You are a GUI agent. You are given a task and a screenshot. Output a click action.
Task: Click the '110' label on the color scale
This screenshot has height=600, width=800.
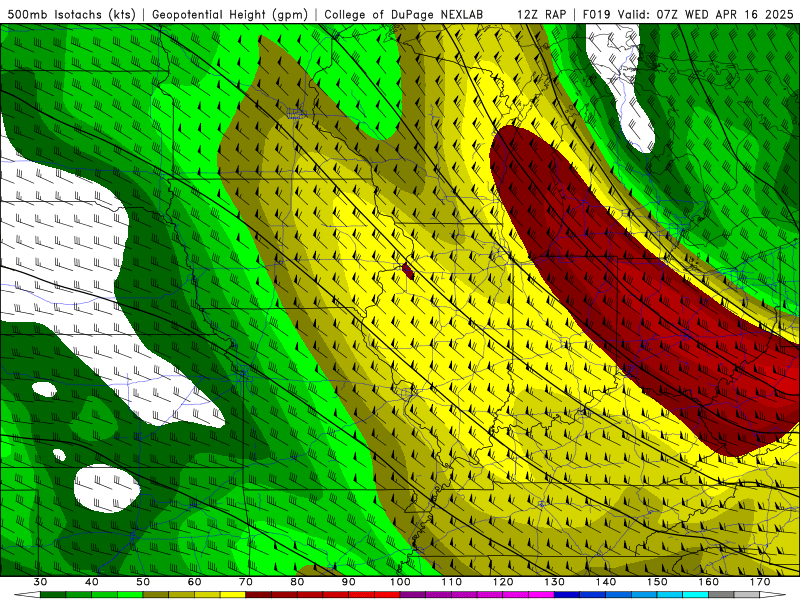(x=452, y=582)
